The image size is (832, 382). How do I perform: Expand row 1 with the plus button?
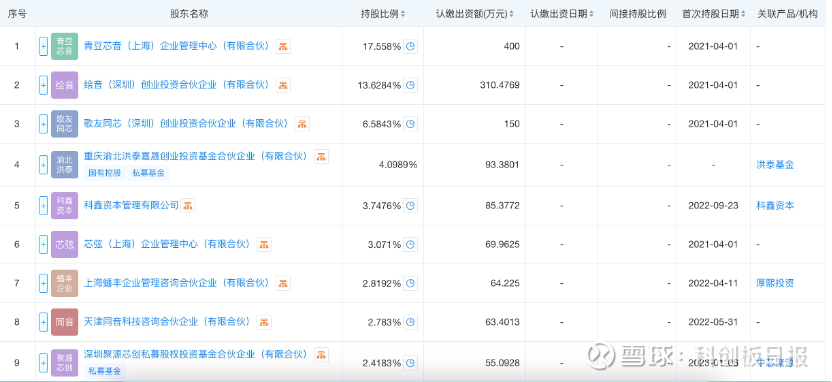pos(44,47)
